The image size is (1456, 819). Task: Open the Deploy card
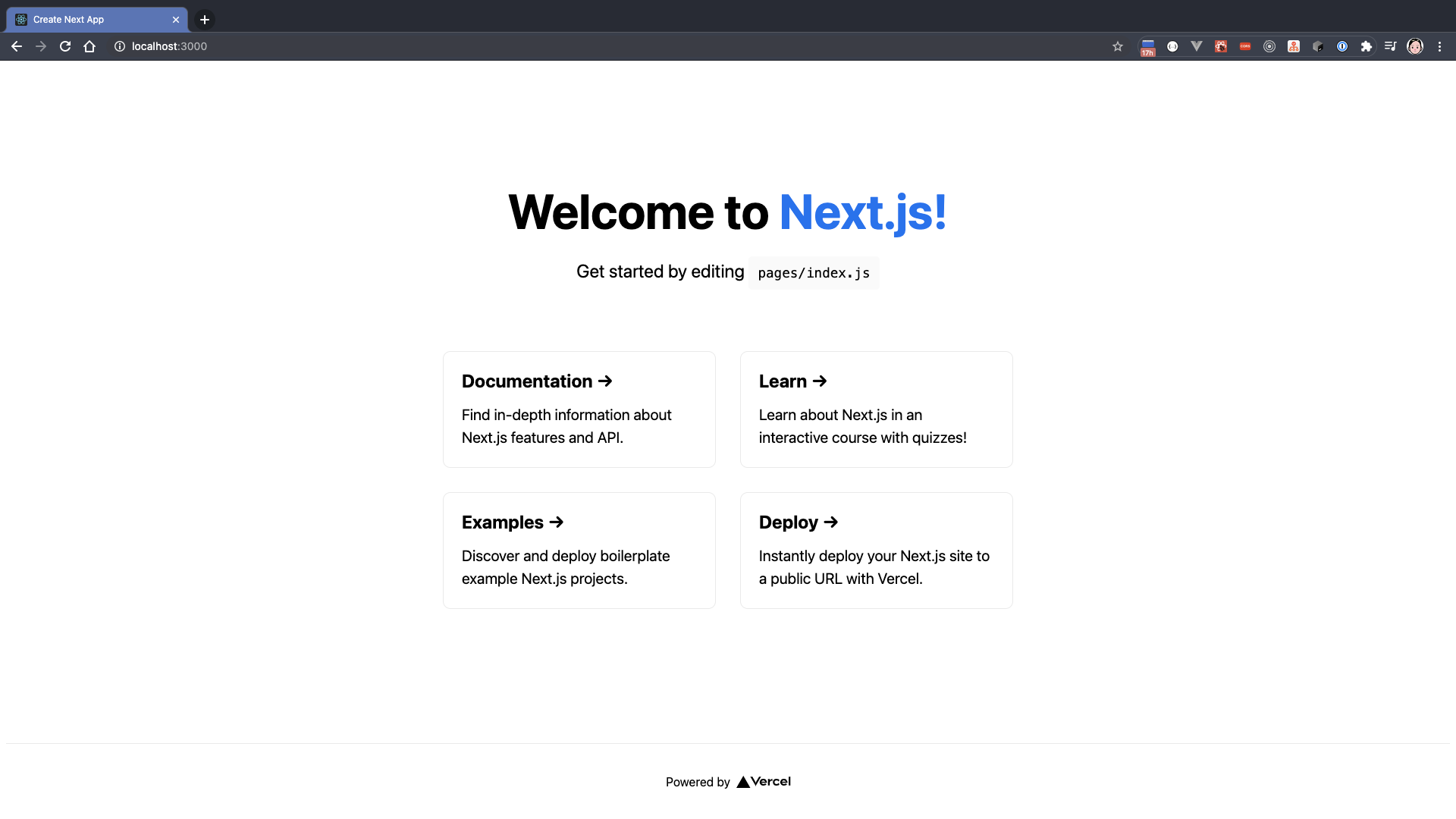(876, 551)
